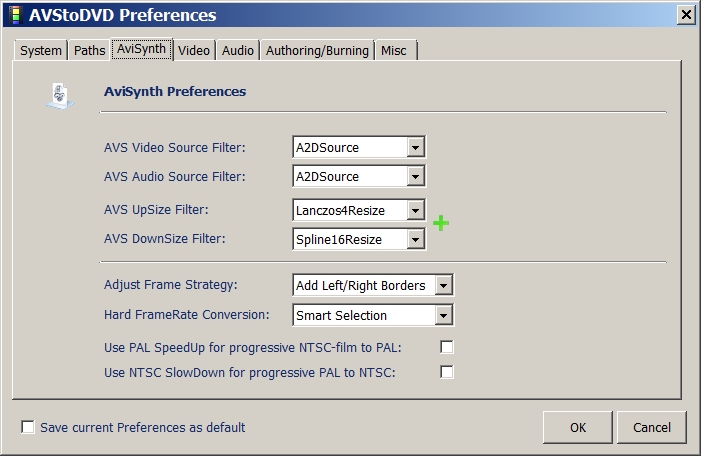
Task: Check Save current Preferences as default
Action: (27, 428)
